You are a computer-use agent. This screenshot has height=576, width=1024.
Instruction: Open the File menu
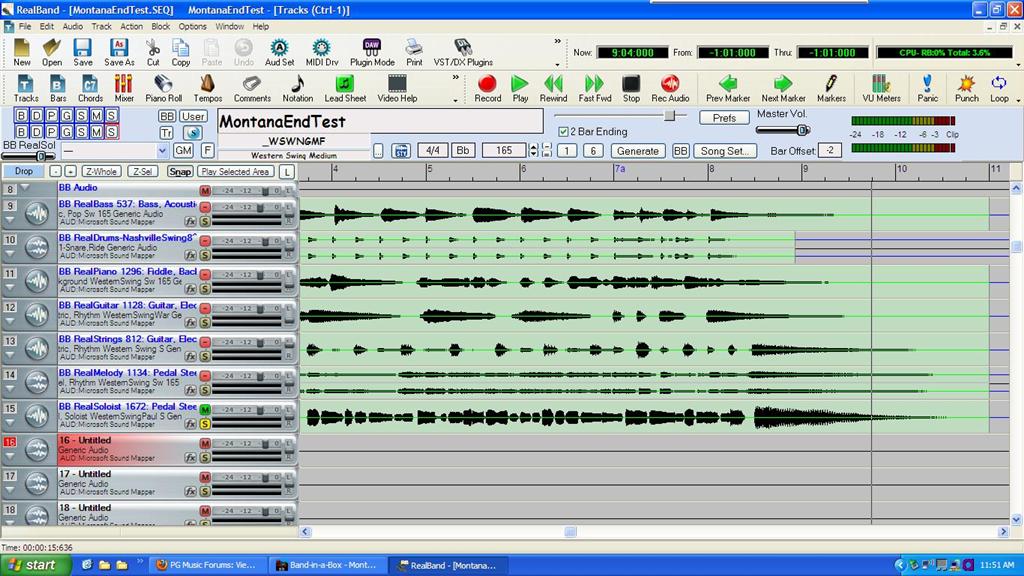pos(25,27)
